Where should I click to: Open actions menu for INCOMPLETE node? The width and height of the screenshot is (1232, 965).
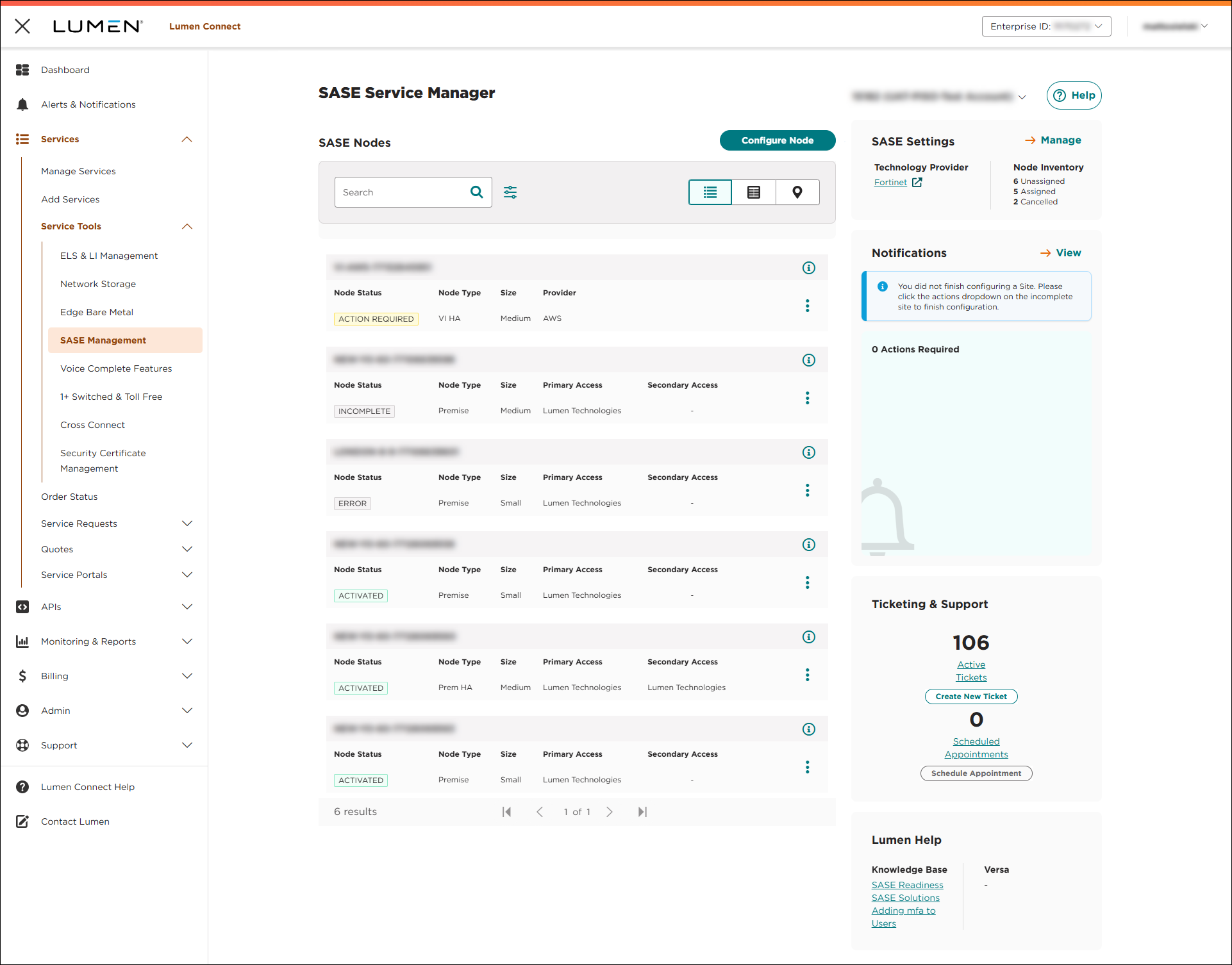[x=808, y=398]
